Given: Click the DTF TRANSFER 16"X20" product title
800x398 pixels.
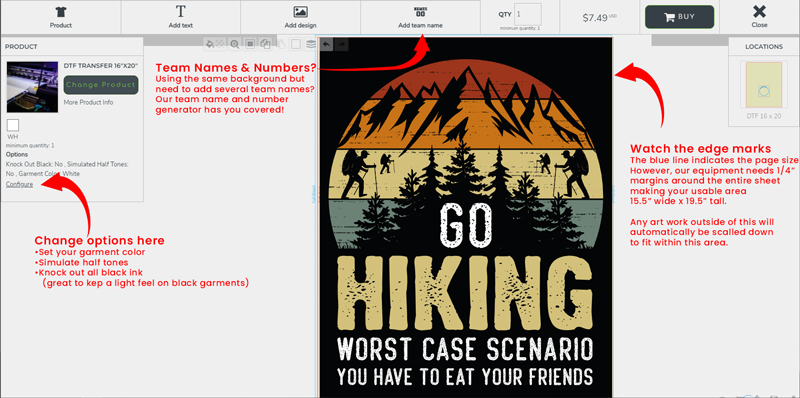Looking at the screenshot, I should point(101,66).
